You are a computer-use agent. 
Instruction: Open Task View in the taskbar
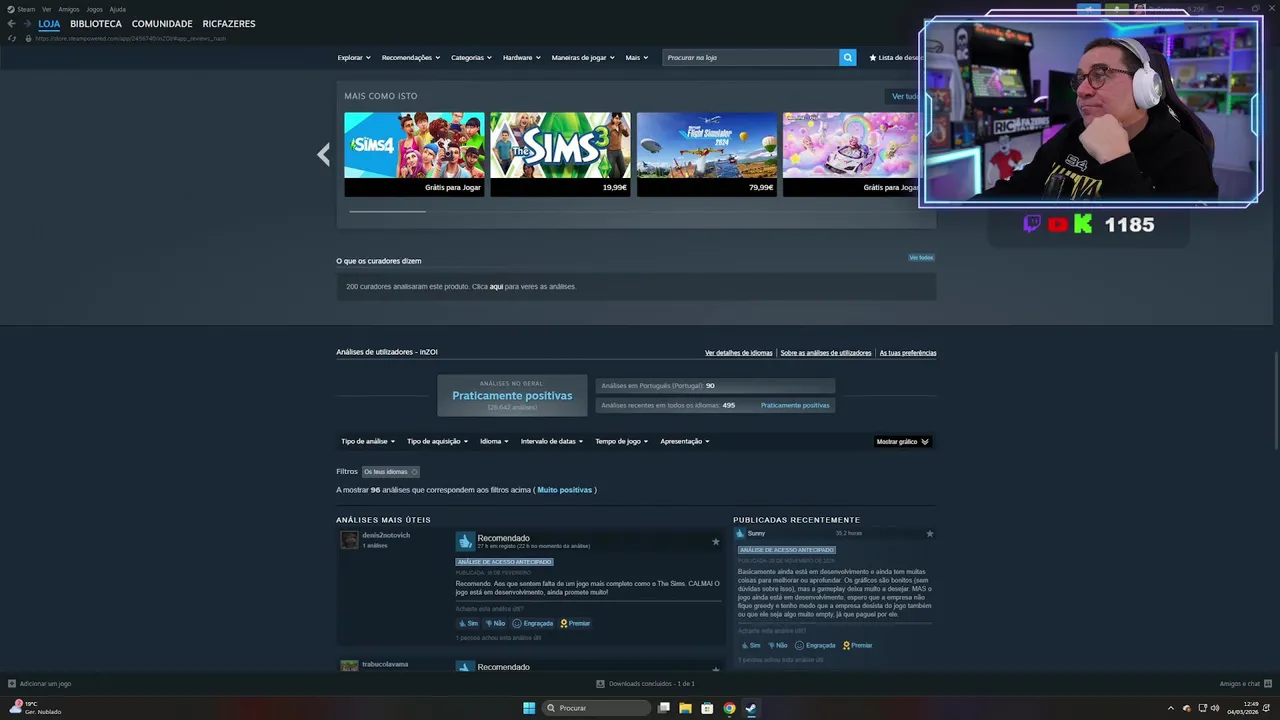663,708
